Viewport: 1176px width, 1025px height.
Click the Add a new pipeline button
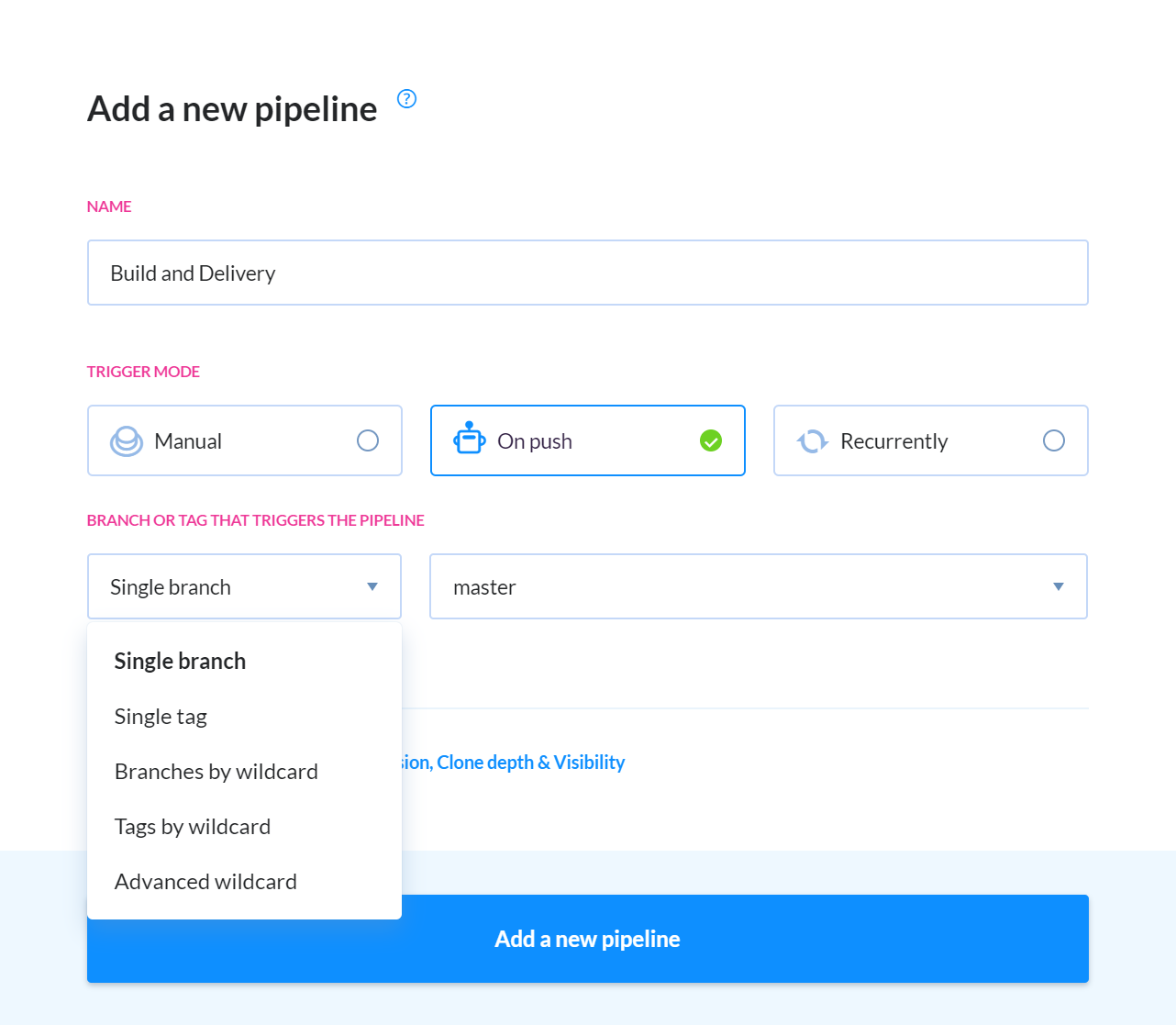click(588, 939)
